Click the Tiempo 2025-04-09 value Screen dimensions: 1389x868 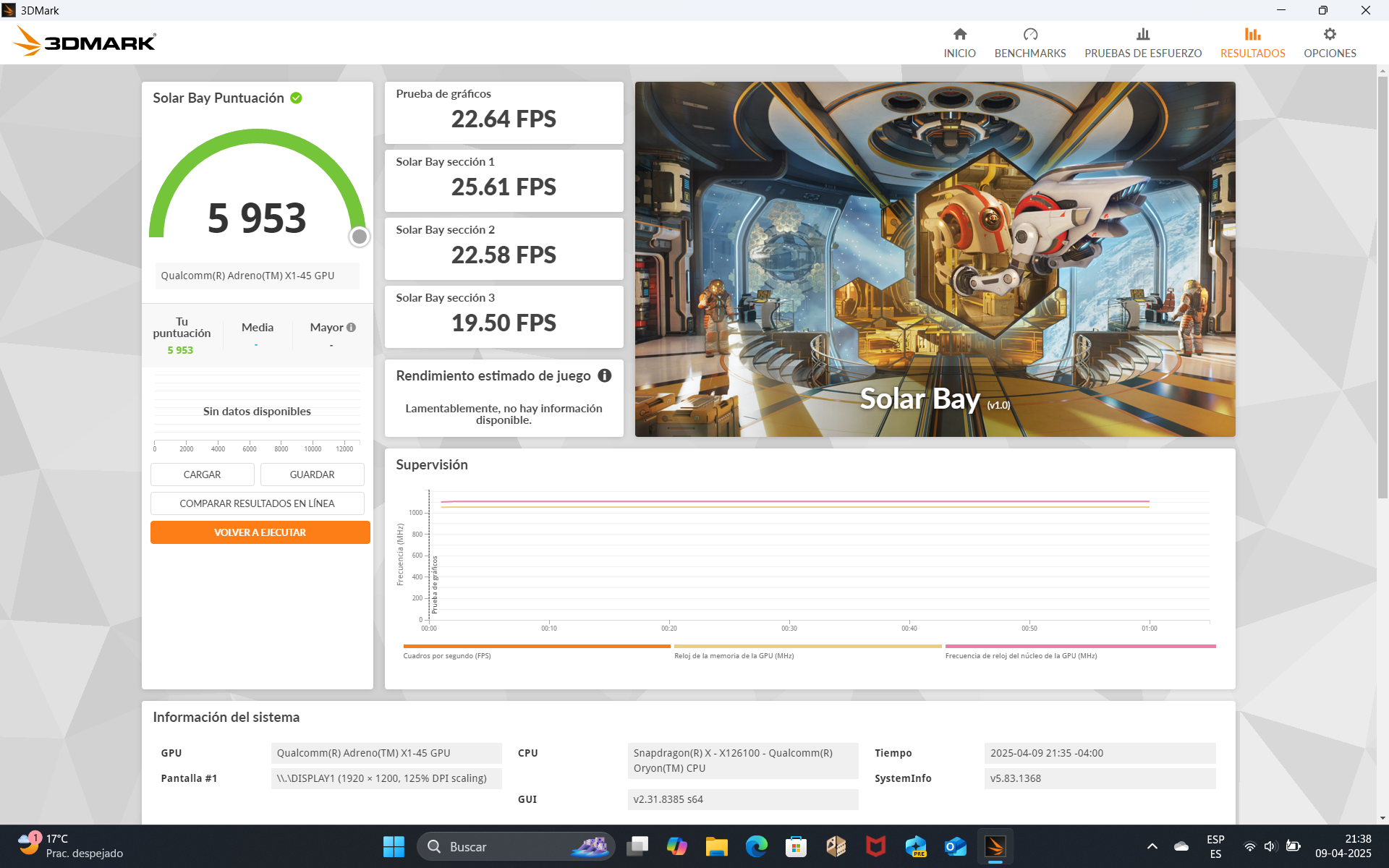coord(1100,753)
